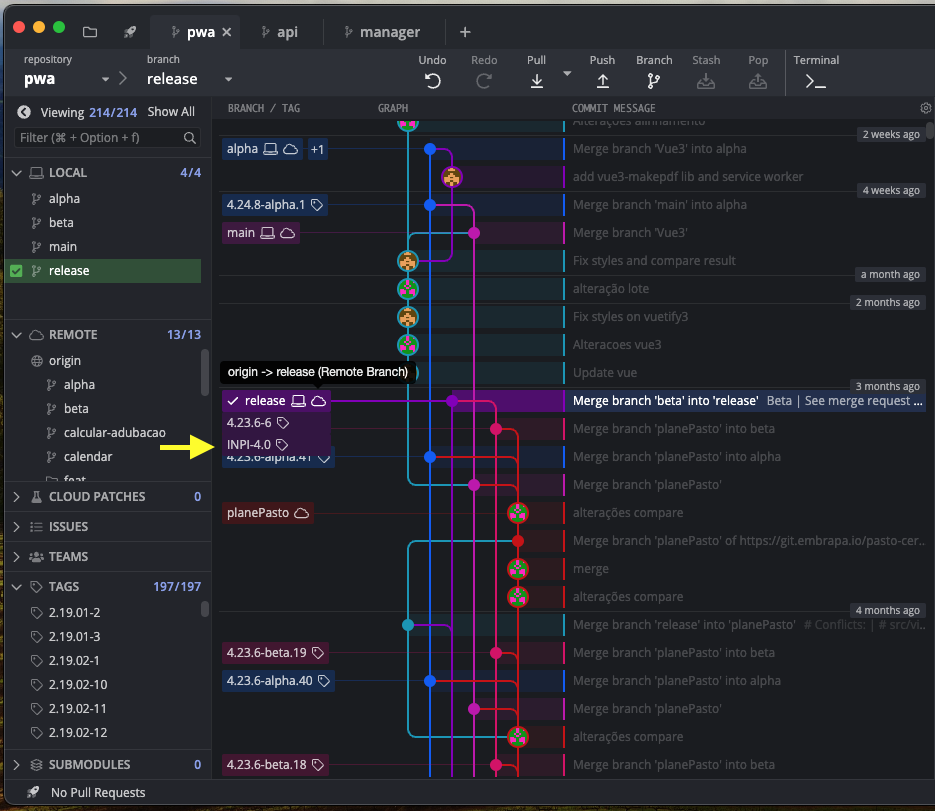The height and width of the screenshot is (811, 935).
Task: Click the search magnifier in filter box
Action: 190,138
